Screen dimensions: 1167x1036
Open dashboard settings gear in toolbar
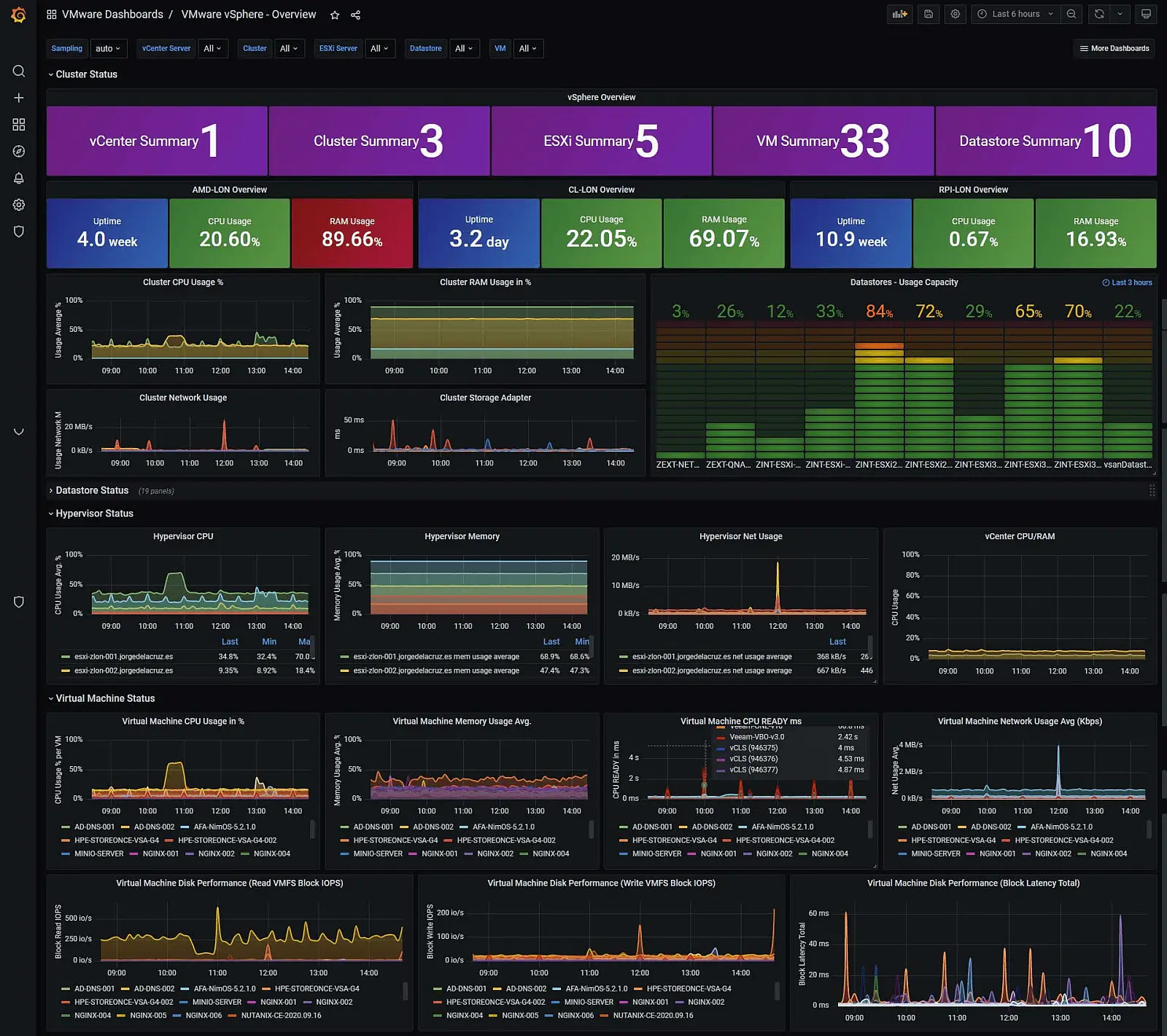point(955,14)
